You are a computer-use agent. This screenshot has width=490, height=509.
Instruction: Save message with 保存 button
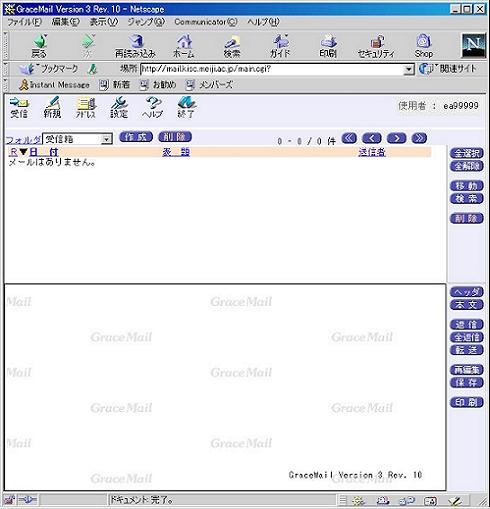click(x=467, y=383)
